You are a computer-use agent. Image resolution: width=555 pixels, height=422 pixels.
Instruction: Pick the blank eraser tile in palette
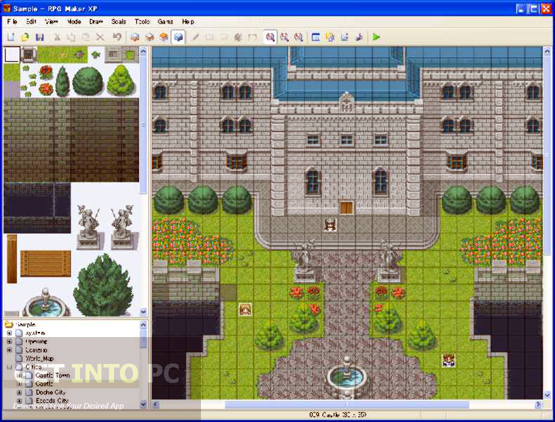[12, 55]
